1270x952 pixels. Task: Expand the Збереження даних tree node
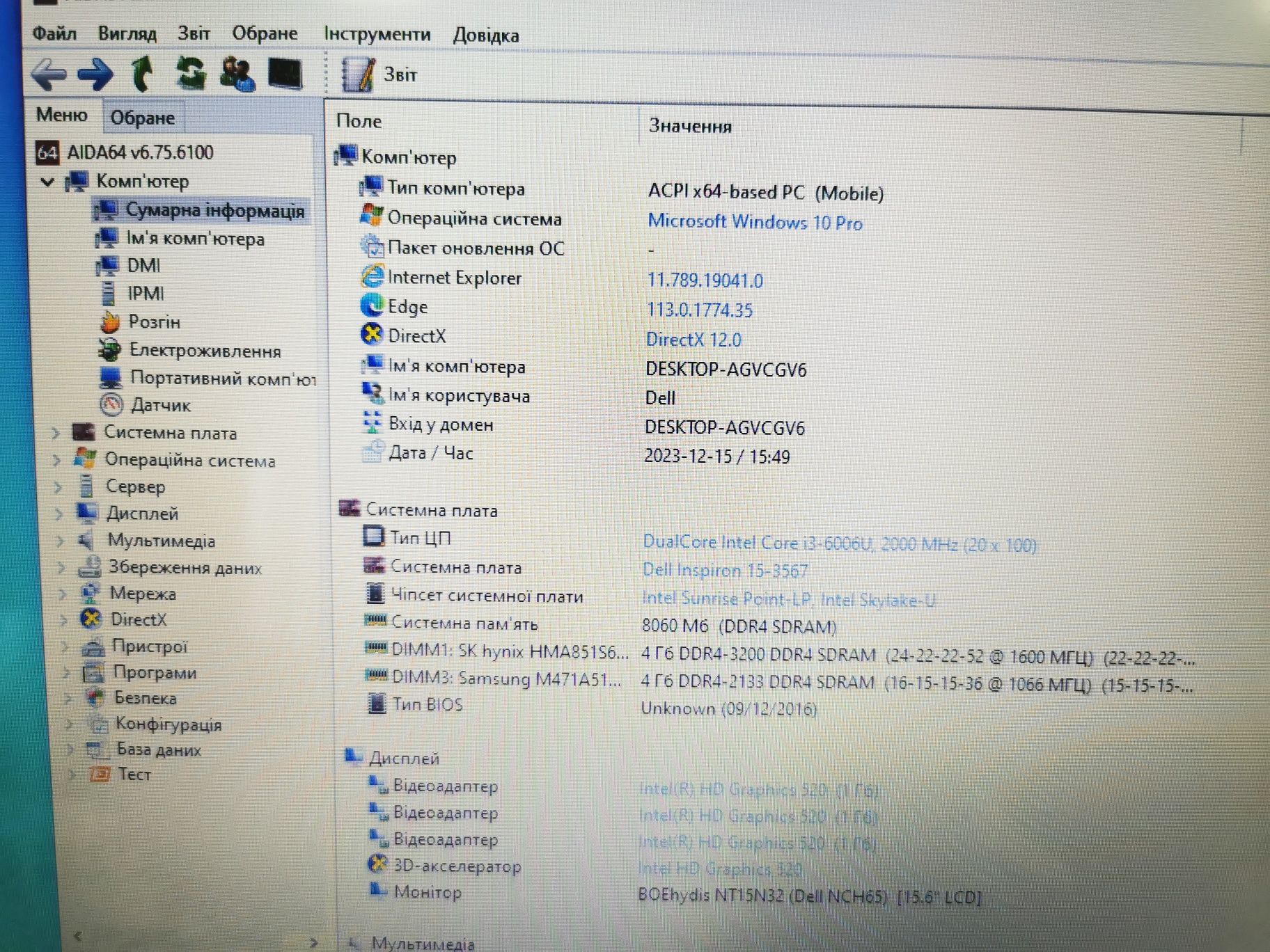coord(61,568)
